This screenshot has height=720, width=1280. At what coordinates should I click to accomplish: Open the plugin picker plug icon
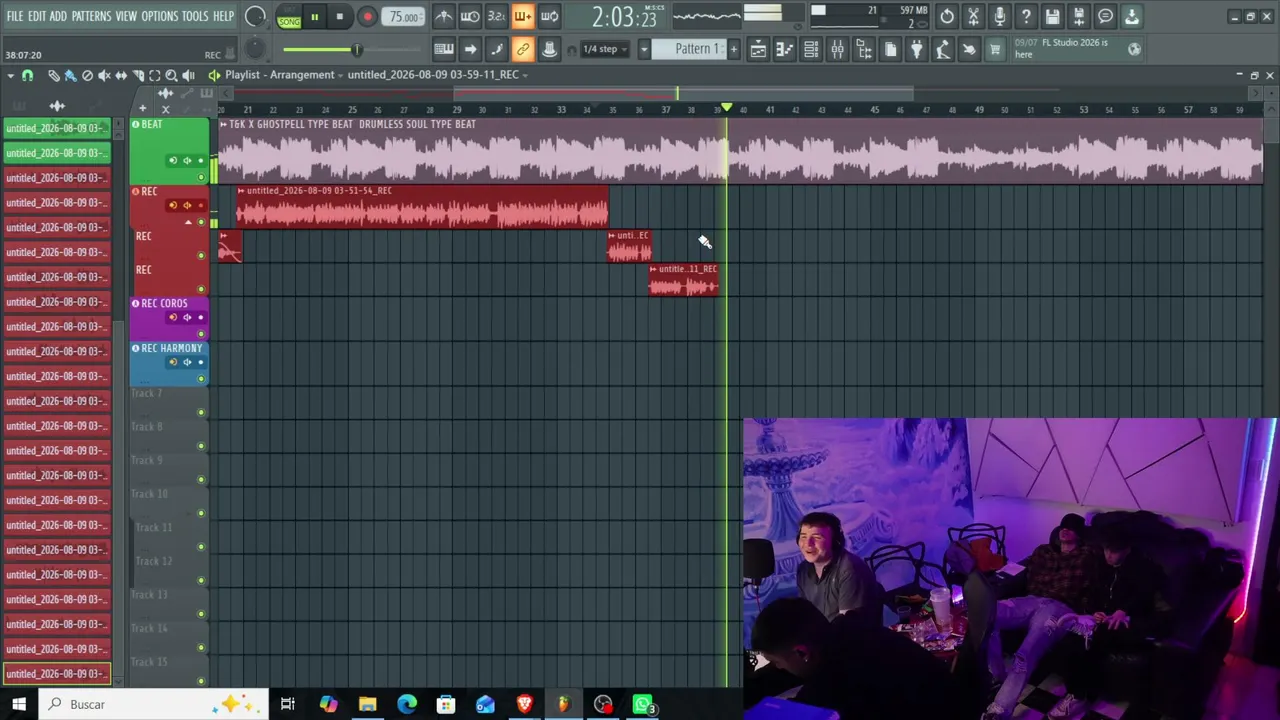click(916, 49)
